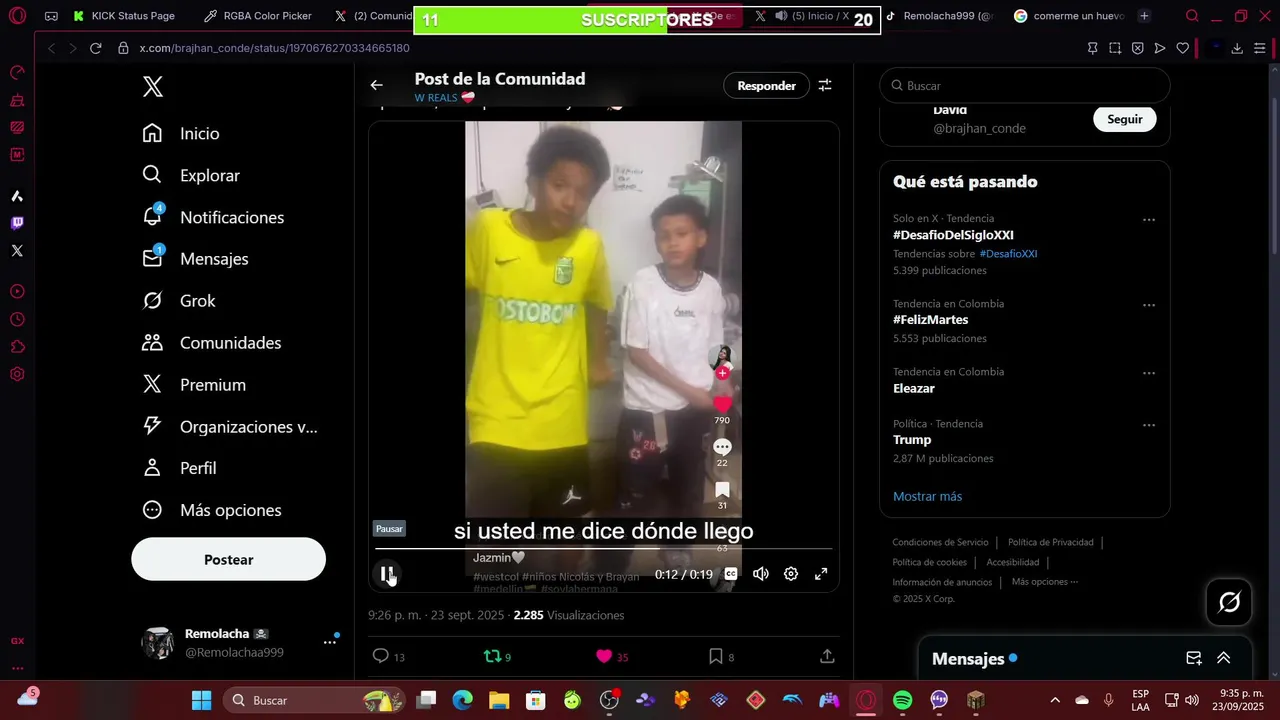Go back with the post back arrow
The image size is (1280, 720).
click(377, 86)
